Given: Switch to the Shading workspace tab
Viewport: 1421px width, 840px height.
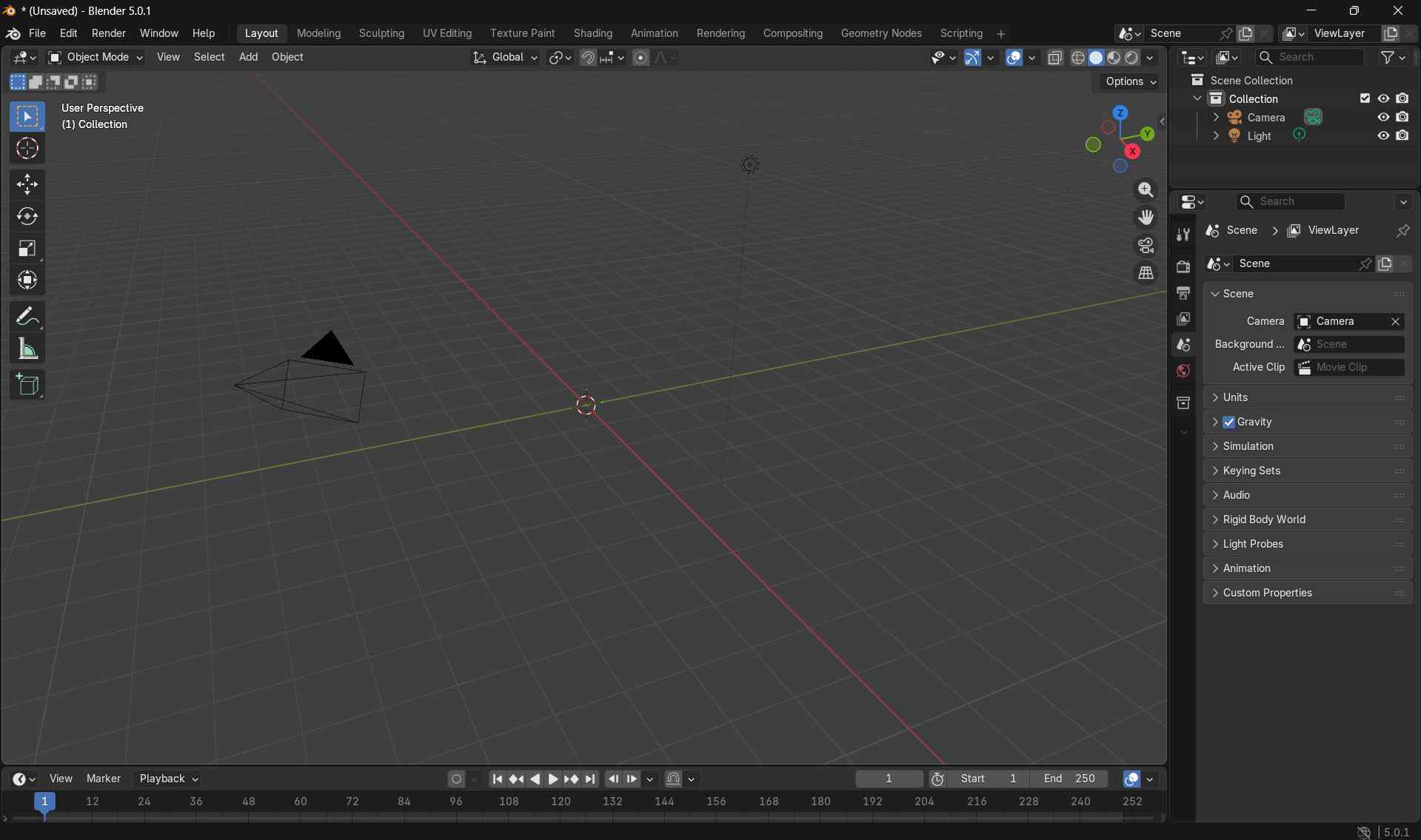Looking at the screenshot, I should click(593, 33).
